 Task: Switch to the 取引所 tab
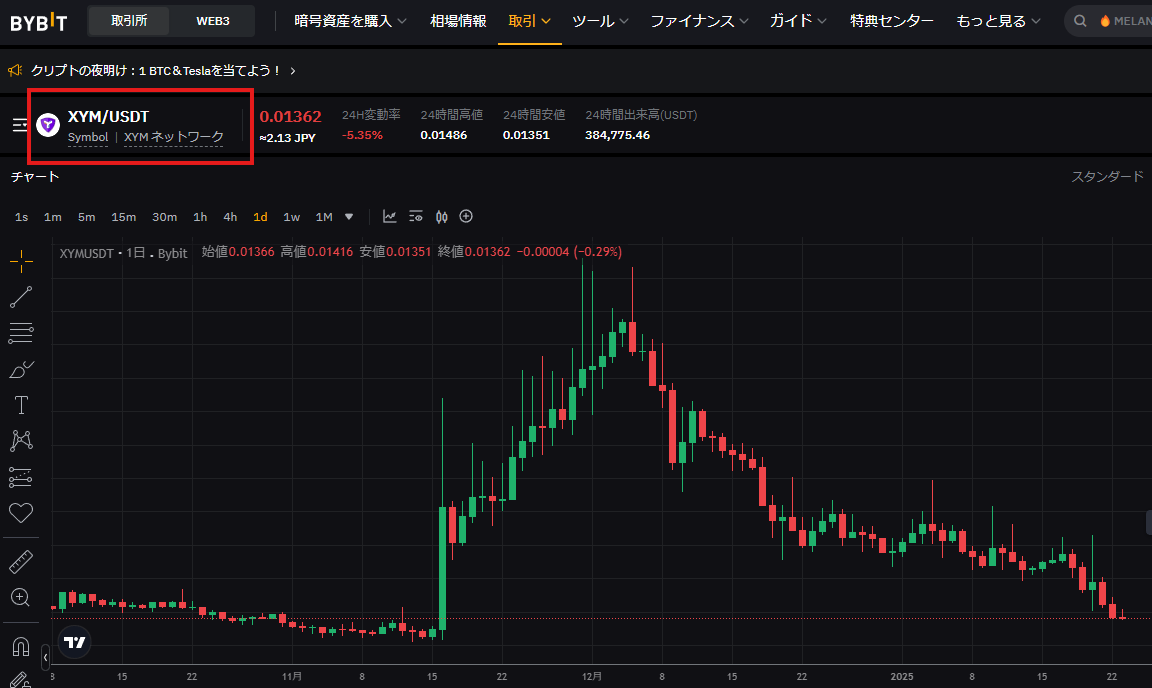click(129, 21)
